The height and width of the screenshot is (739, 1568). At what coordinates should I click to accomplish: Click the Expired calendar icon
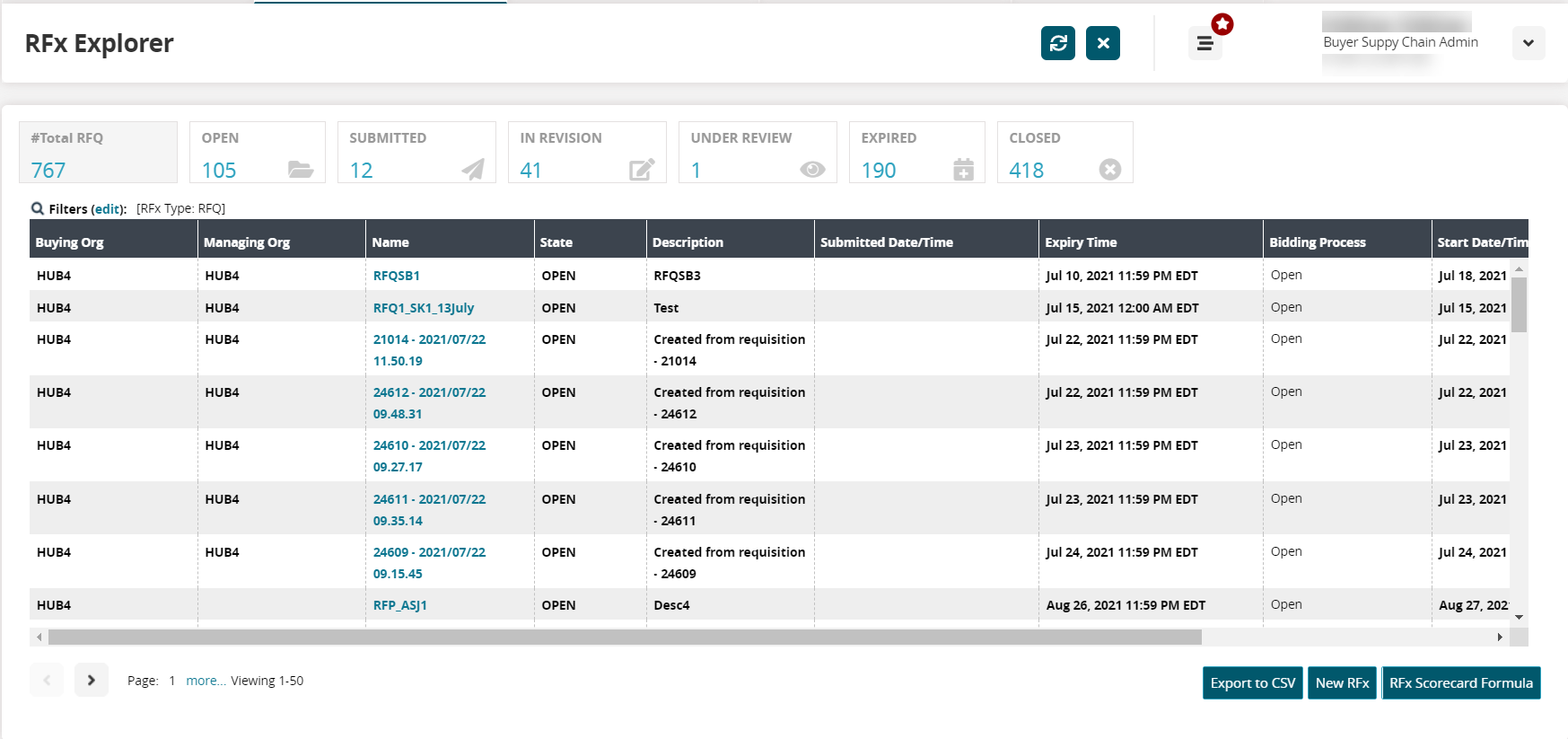click(963, 170)
